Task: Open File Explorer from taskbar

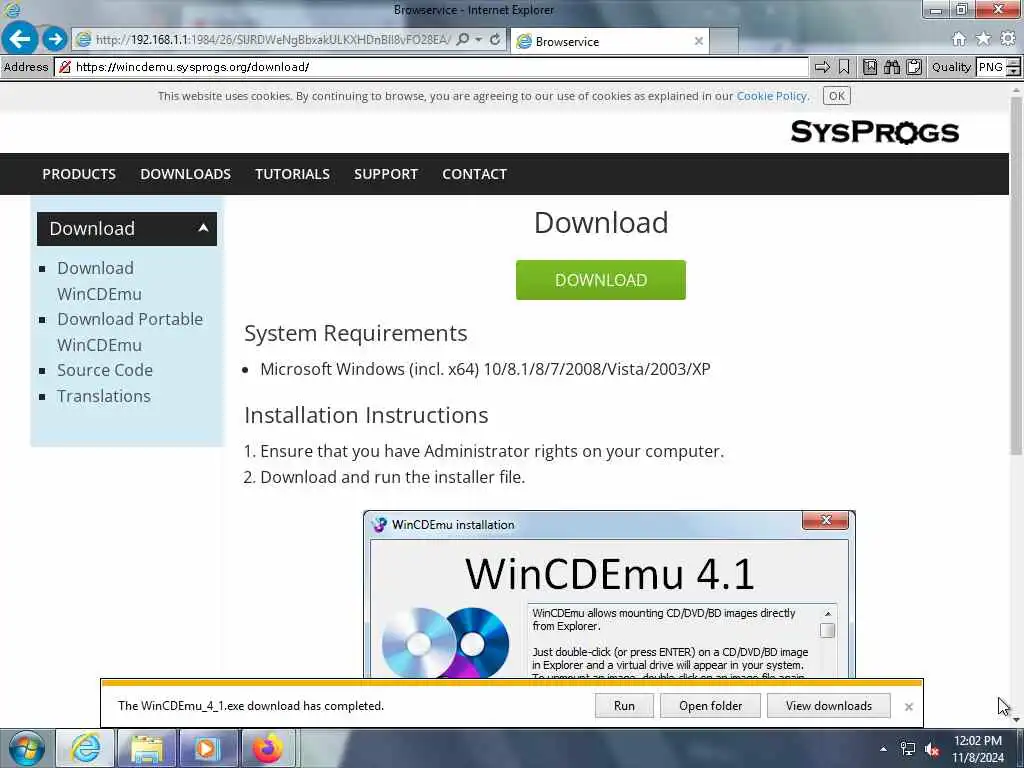Action: (x=147, y=748)
